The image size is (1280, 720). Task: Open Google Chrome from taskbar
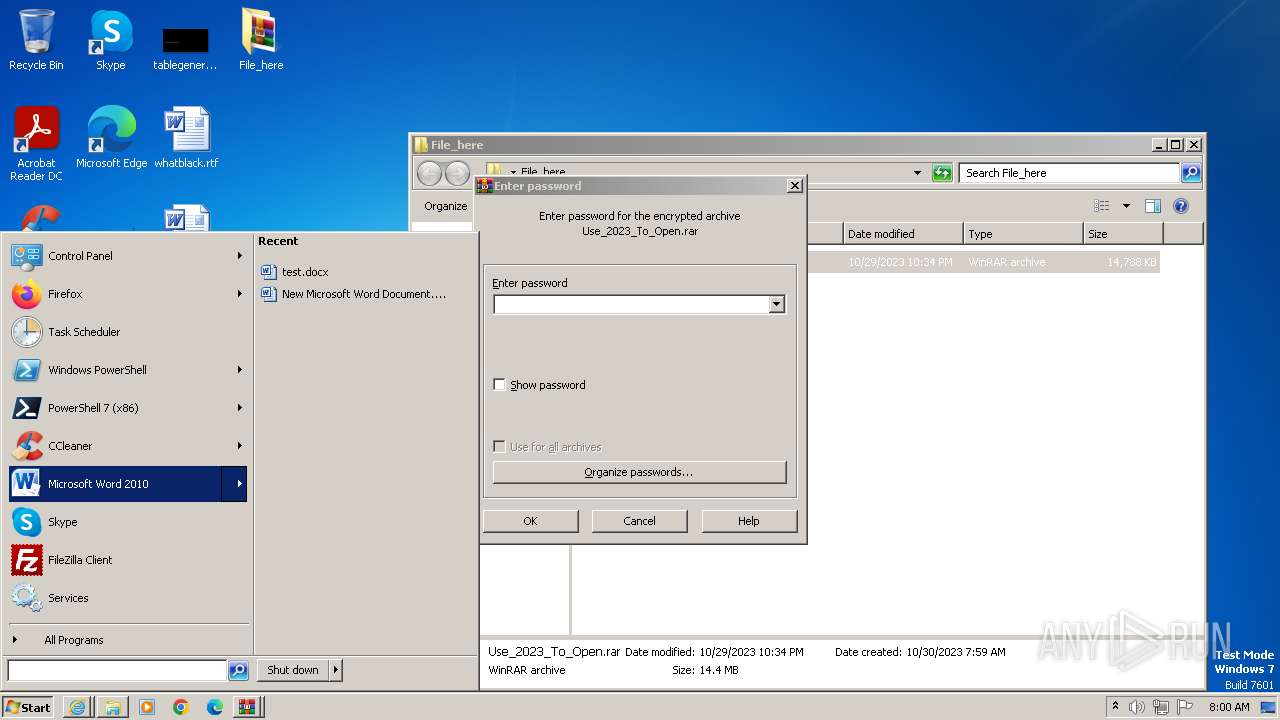pos(181,707)
